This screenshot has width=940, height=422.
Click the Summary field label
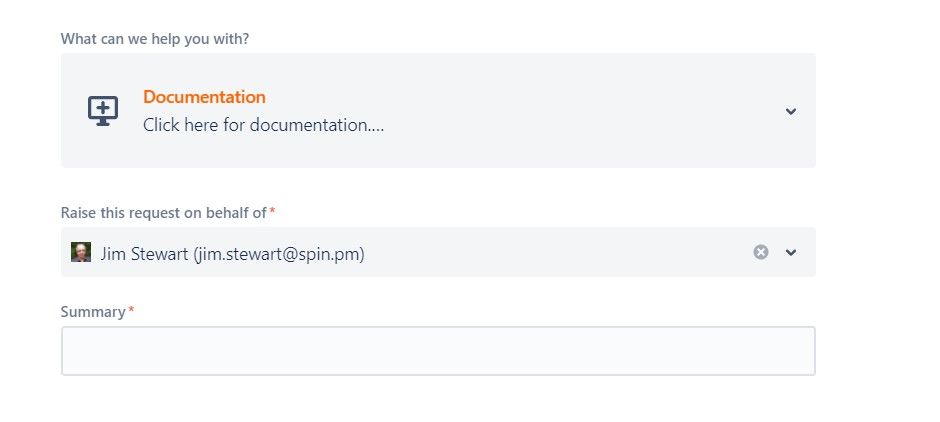pyautogui.click(x=93, y=312)
